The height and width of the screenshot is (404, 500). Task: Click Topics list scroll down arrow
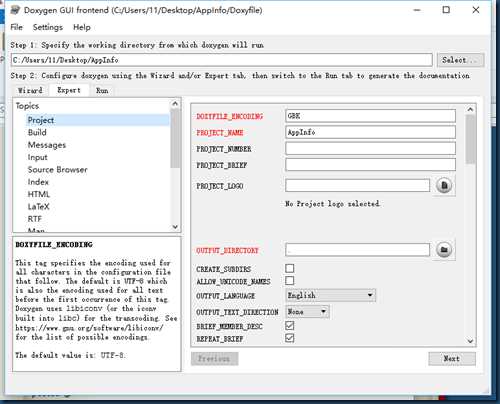tap(175, 227)
